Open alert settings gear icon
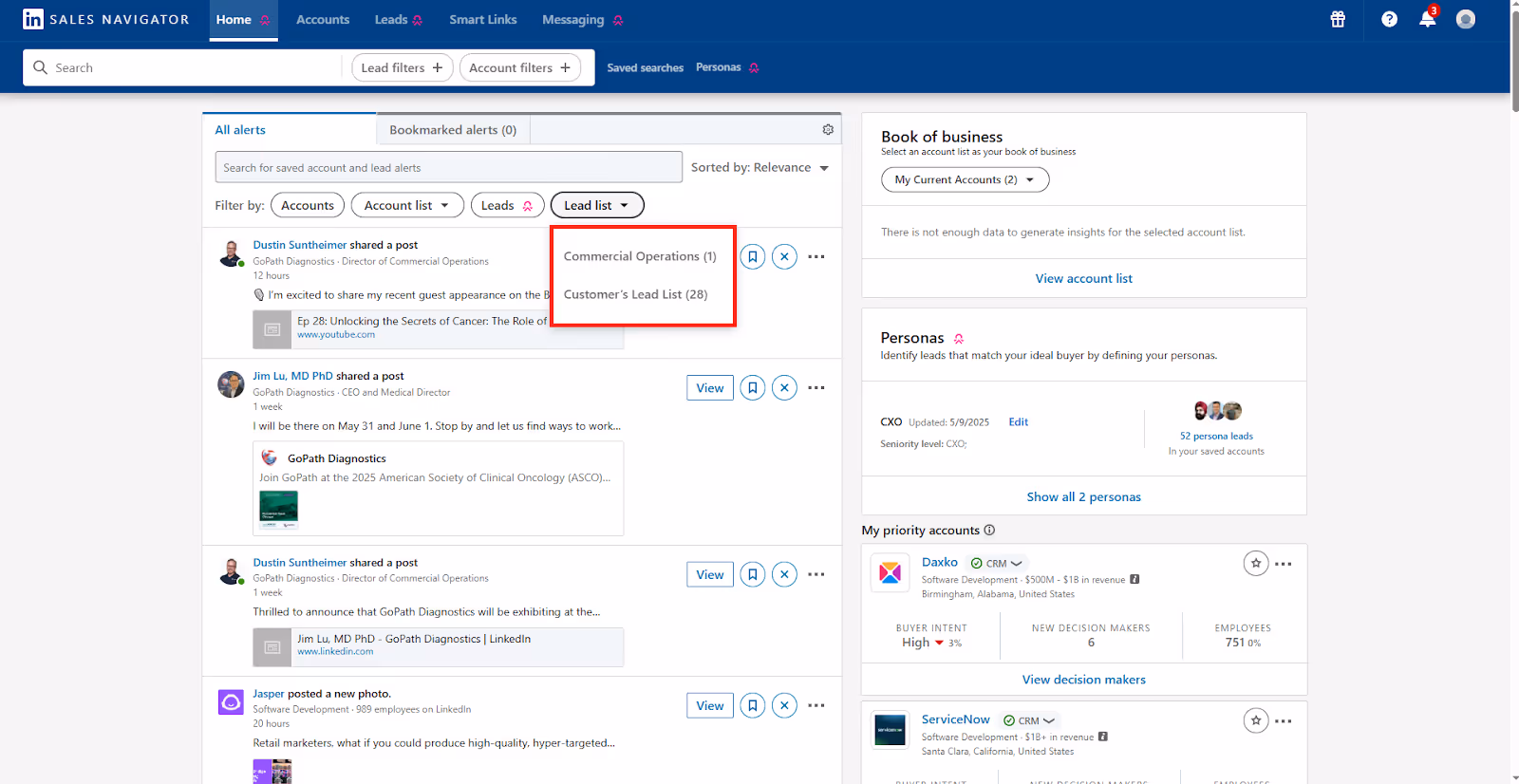This screenshot has width=1519, height=784. tap(828, 129)
